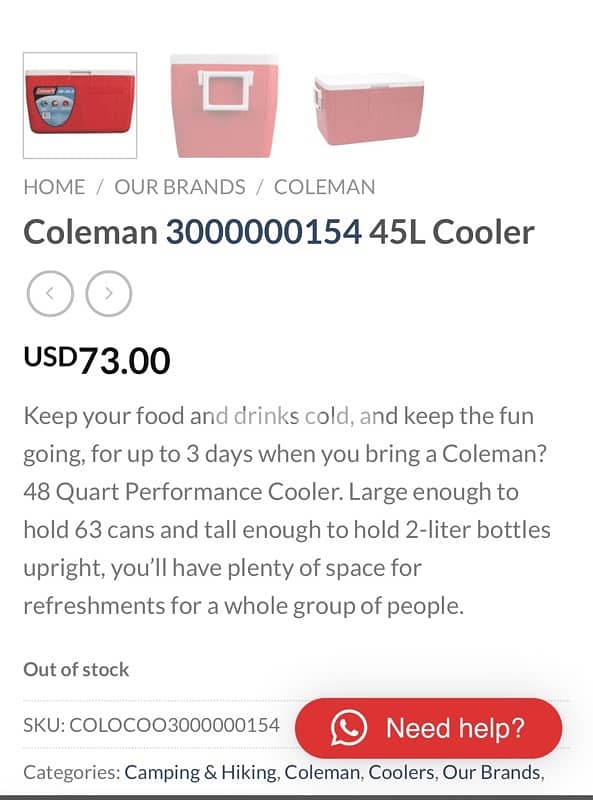Open the OUR BRANDS breadcrumb

[x=180, y=187]
